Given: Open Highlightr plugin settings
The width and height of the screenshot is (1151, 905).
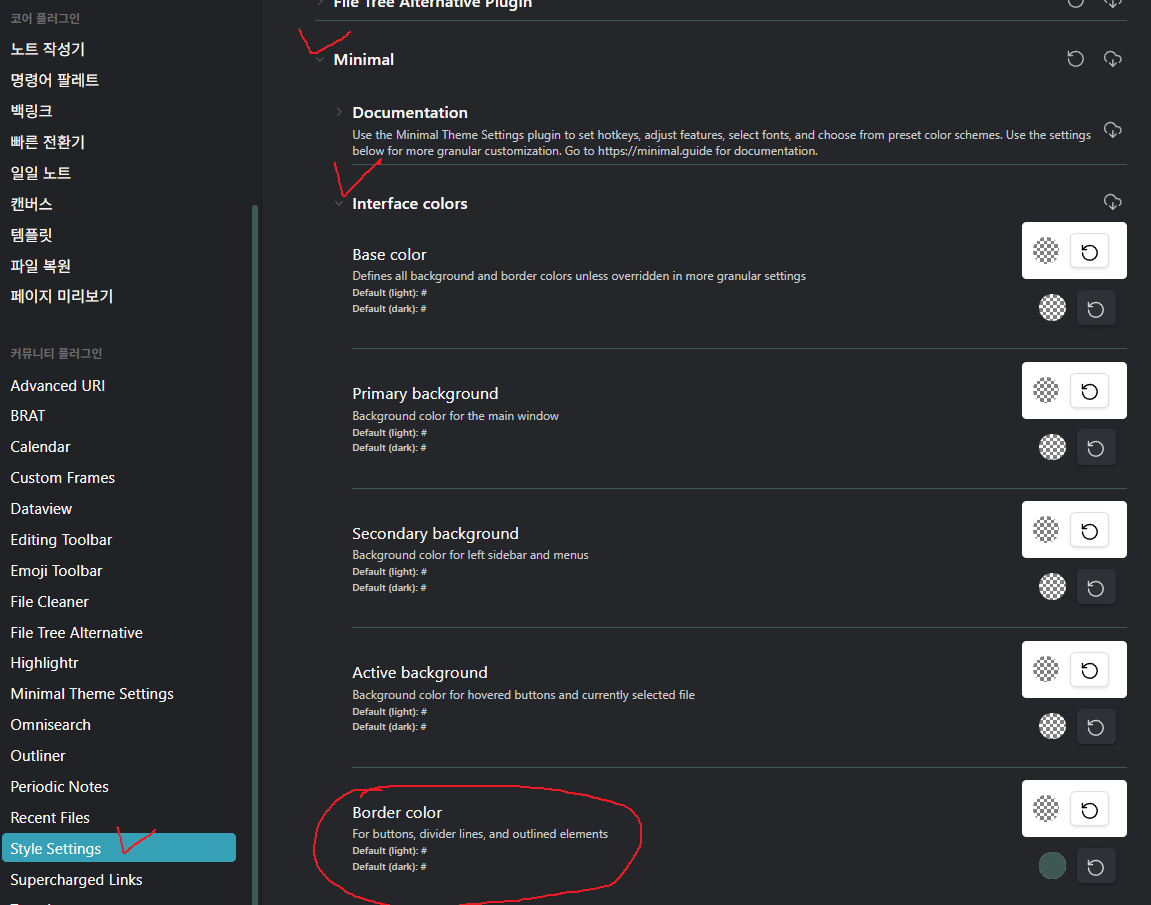Looking at the screenshot, I should pos(44,663).
